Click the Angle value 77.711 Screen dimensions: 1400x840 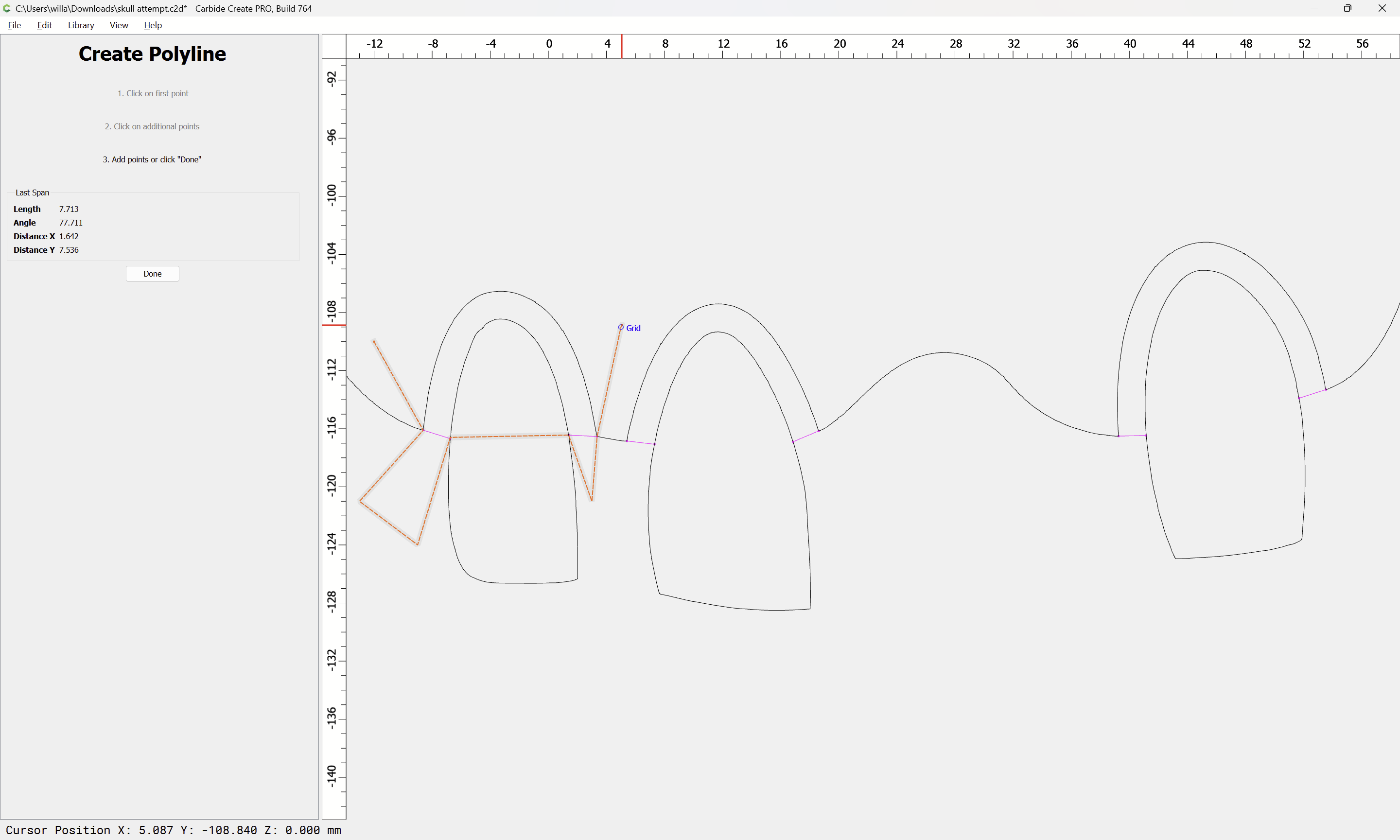coord(71,223)
